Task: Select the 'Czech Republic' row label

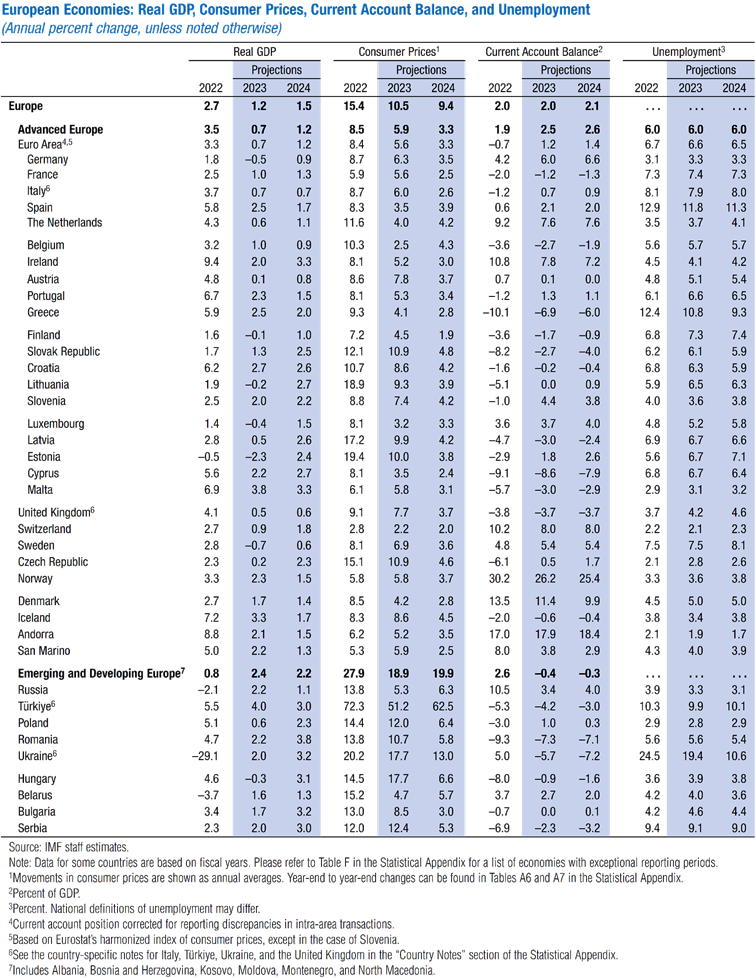Action: (x=53, y=562)
